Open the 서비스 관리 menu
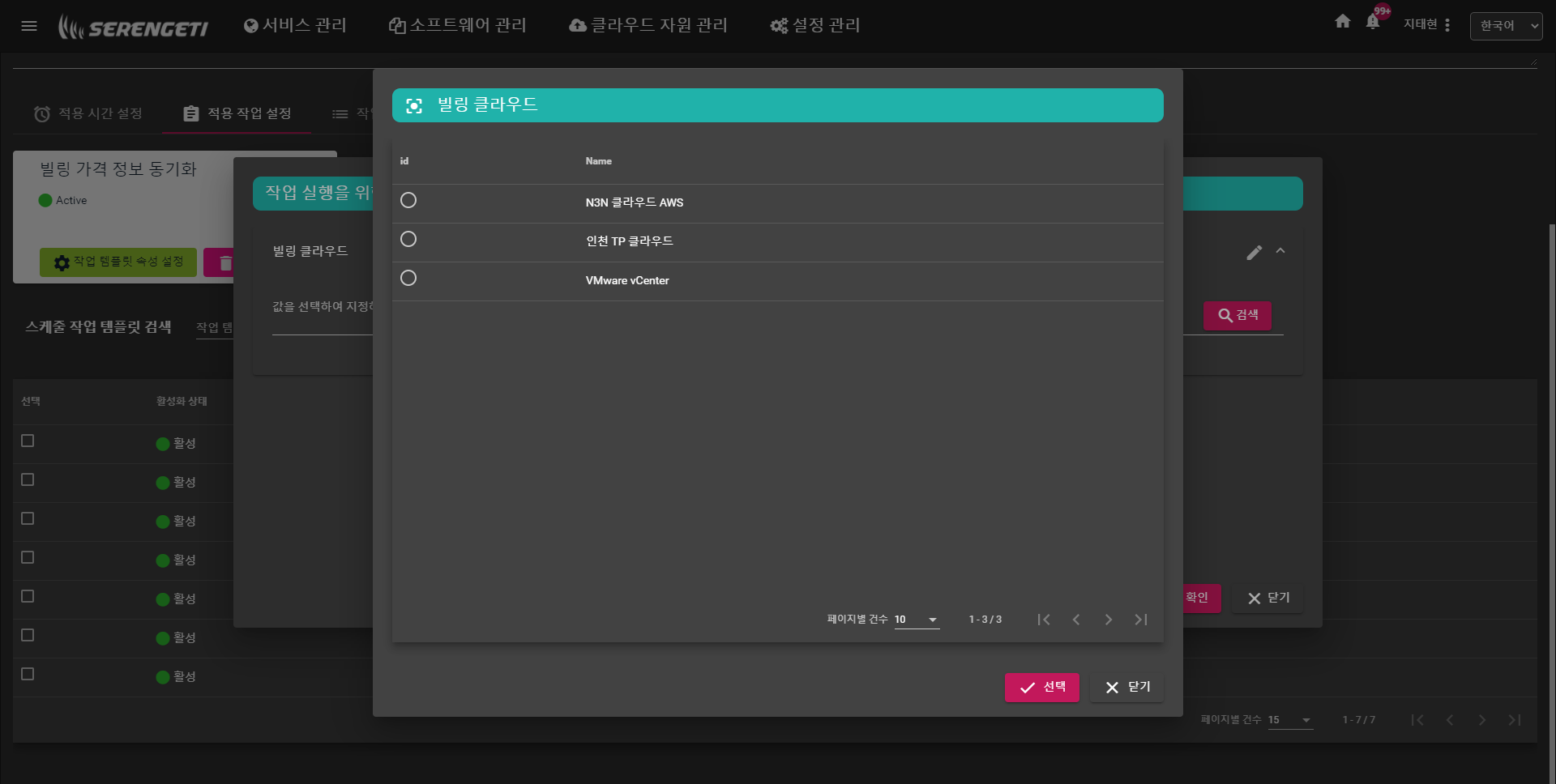 (295, 26)
